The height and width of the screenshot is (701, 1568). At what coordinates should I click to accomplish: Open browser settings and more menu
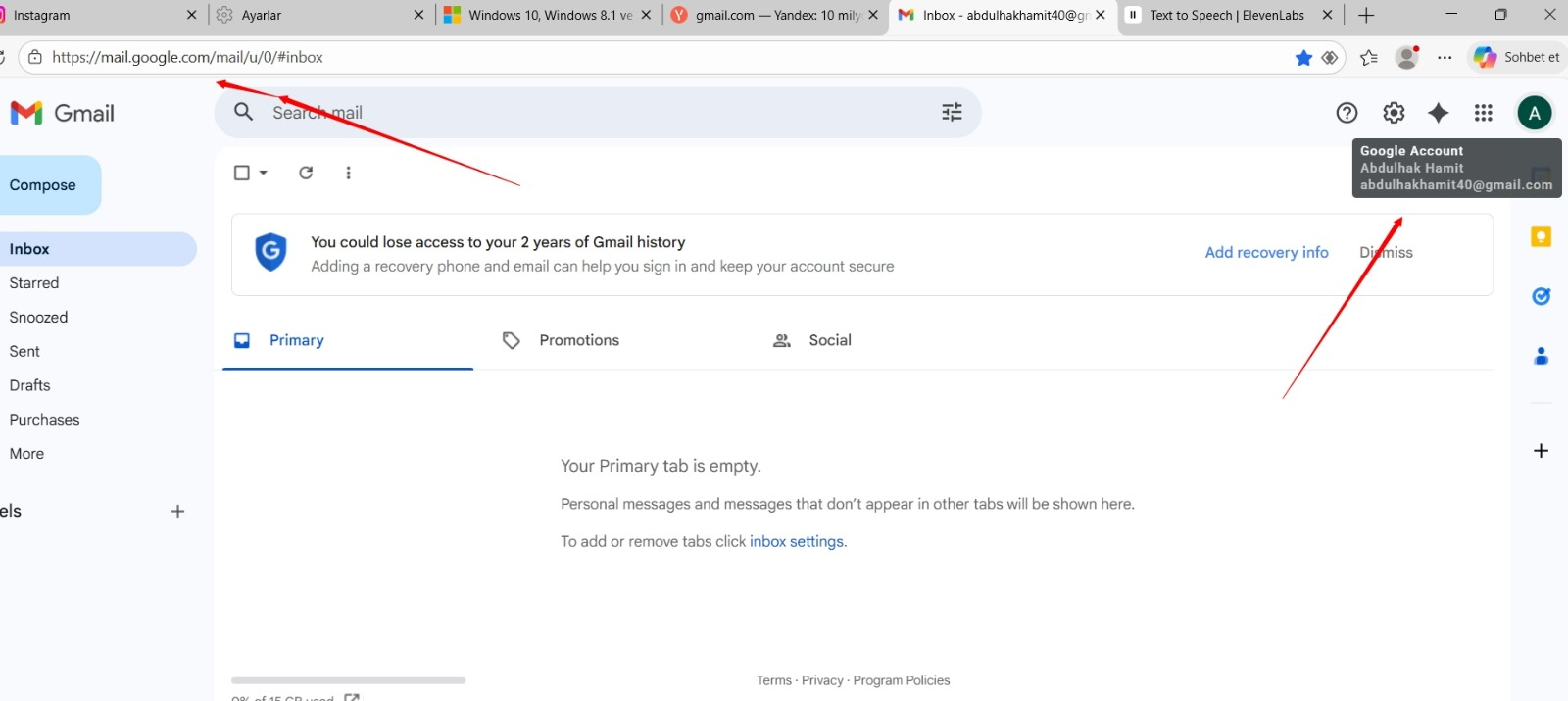1445,58
